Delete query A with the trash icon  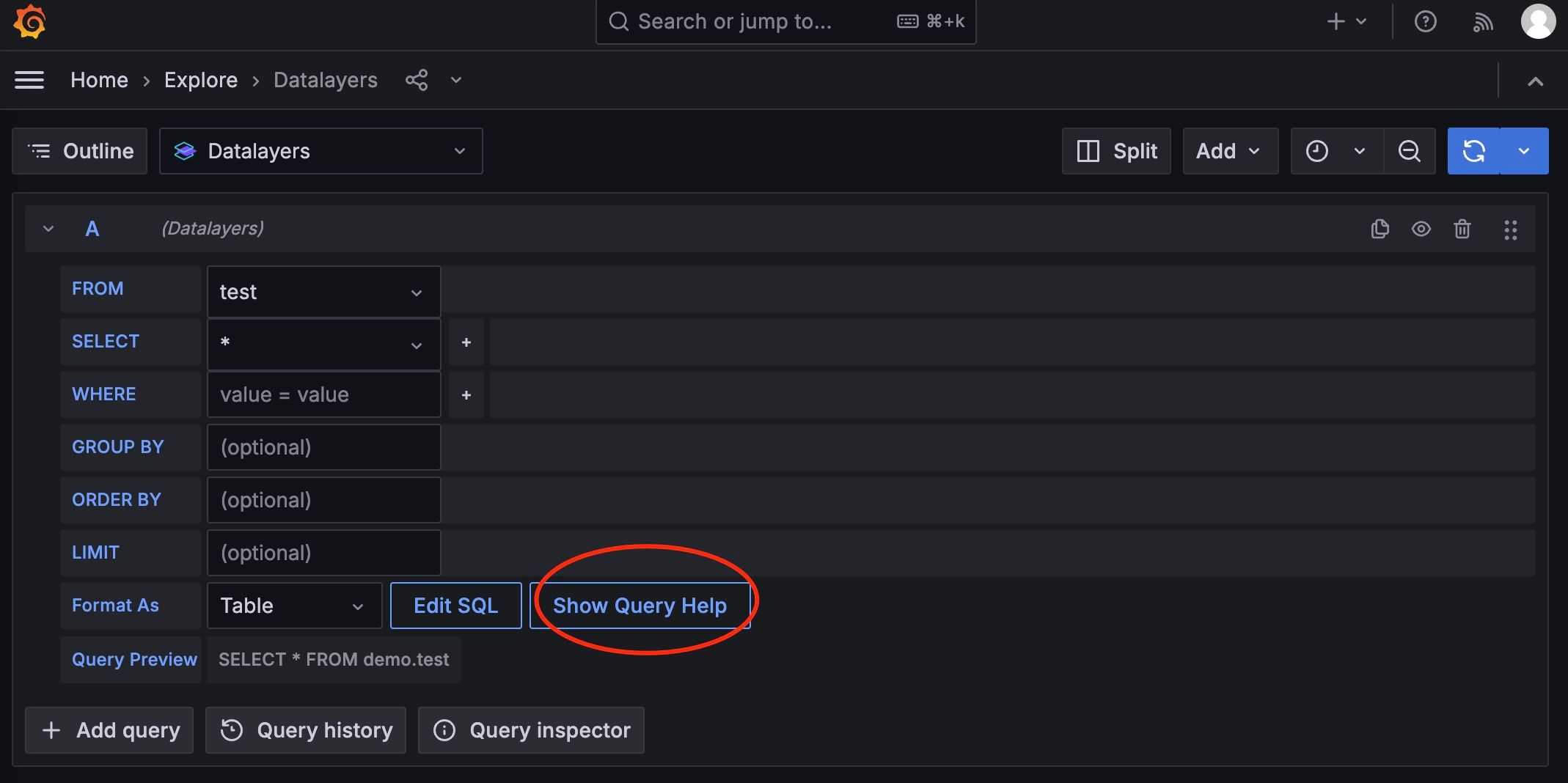(1462, 229)
